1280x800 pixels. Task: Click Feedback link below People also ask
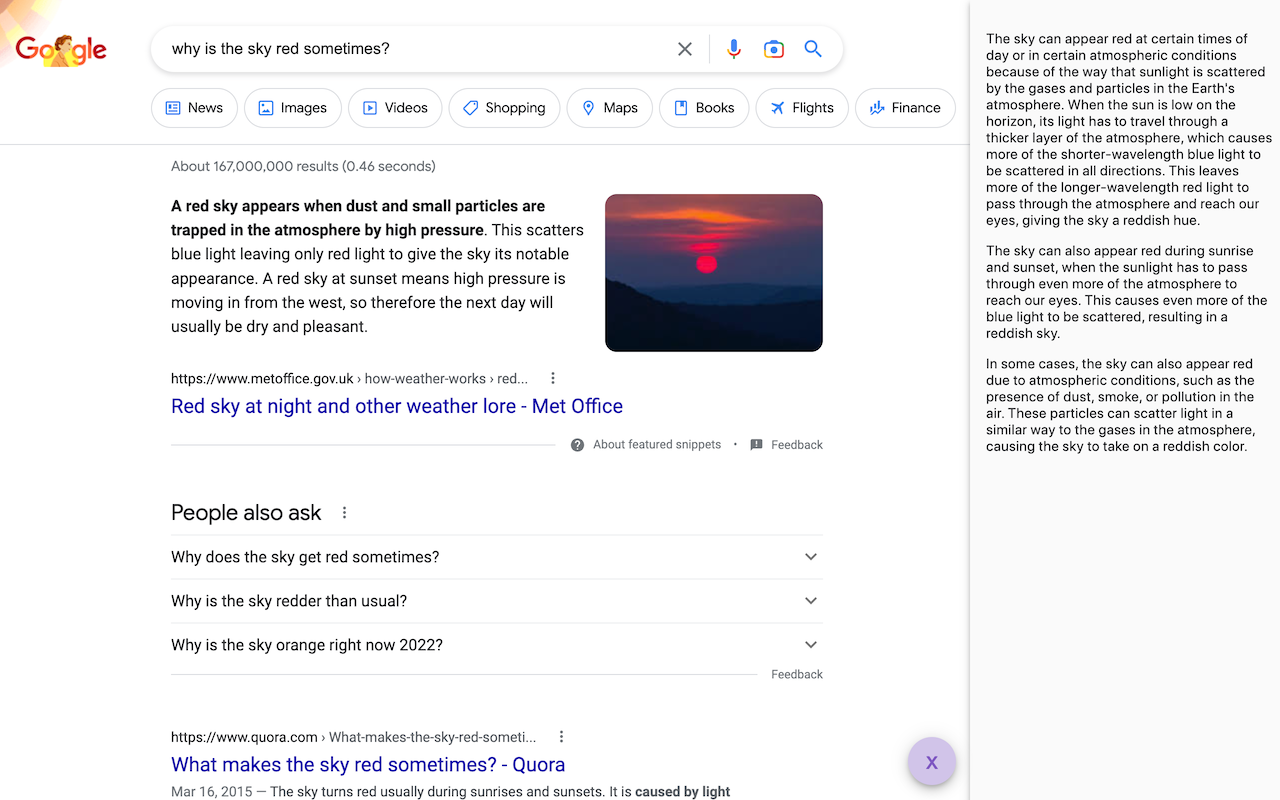tap(797, 675)
